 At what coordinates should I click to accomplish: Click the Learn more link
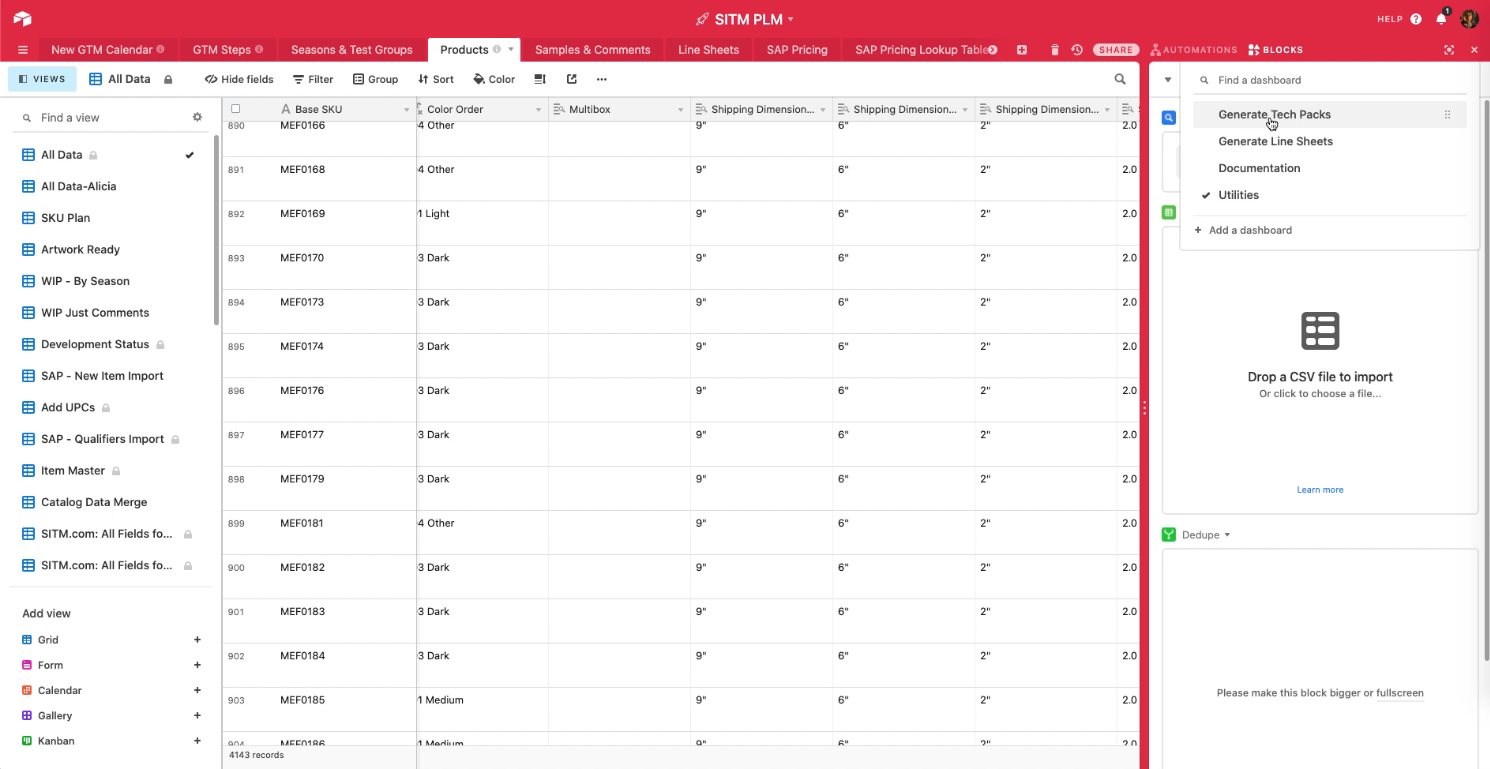(x=1320, y=489)
